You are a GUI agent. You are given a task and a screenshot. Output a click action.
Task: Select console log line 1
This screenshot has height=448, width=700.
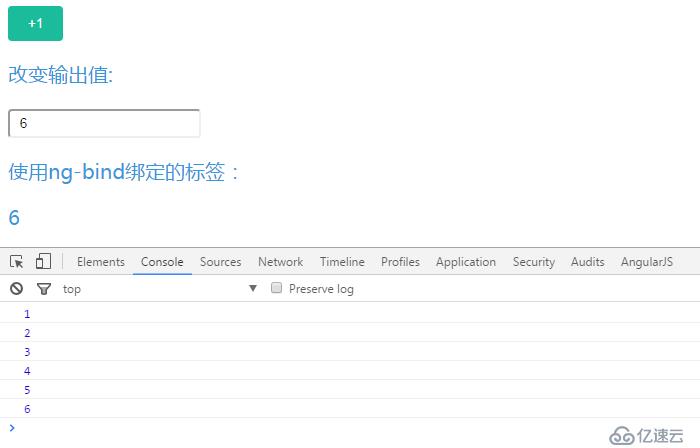tap(350, 314)
